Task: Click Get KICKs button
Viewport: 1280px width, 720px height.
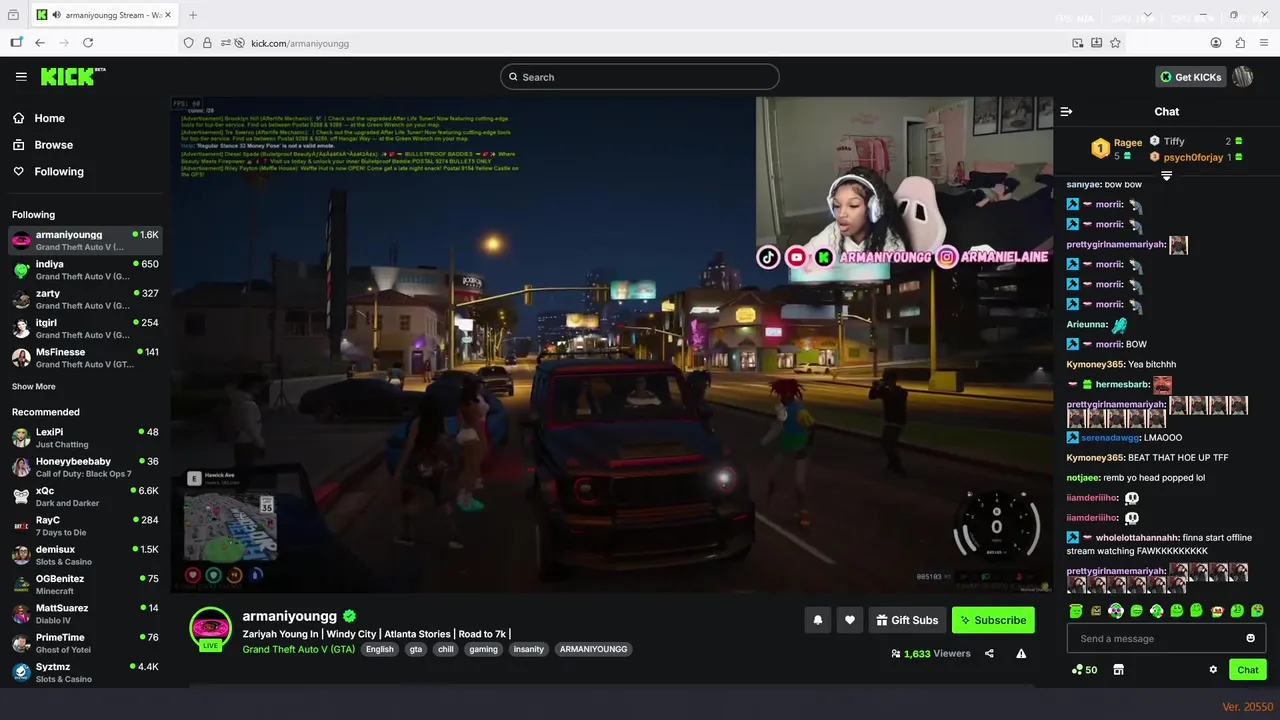Action: tap(1190, 77)
